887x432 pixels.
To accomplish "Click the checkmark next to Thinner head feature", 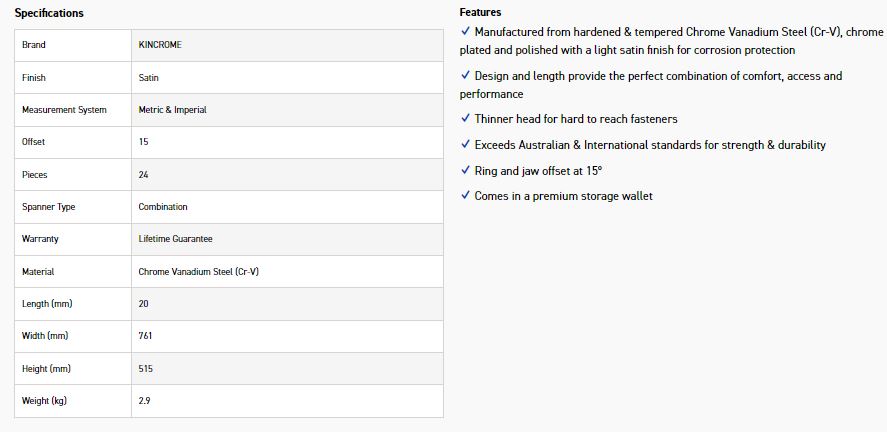I will [466, 119].
